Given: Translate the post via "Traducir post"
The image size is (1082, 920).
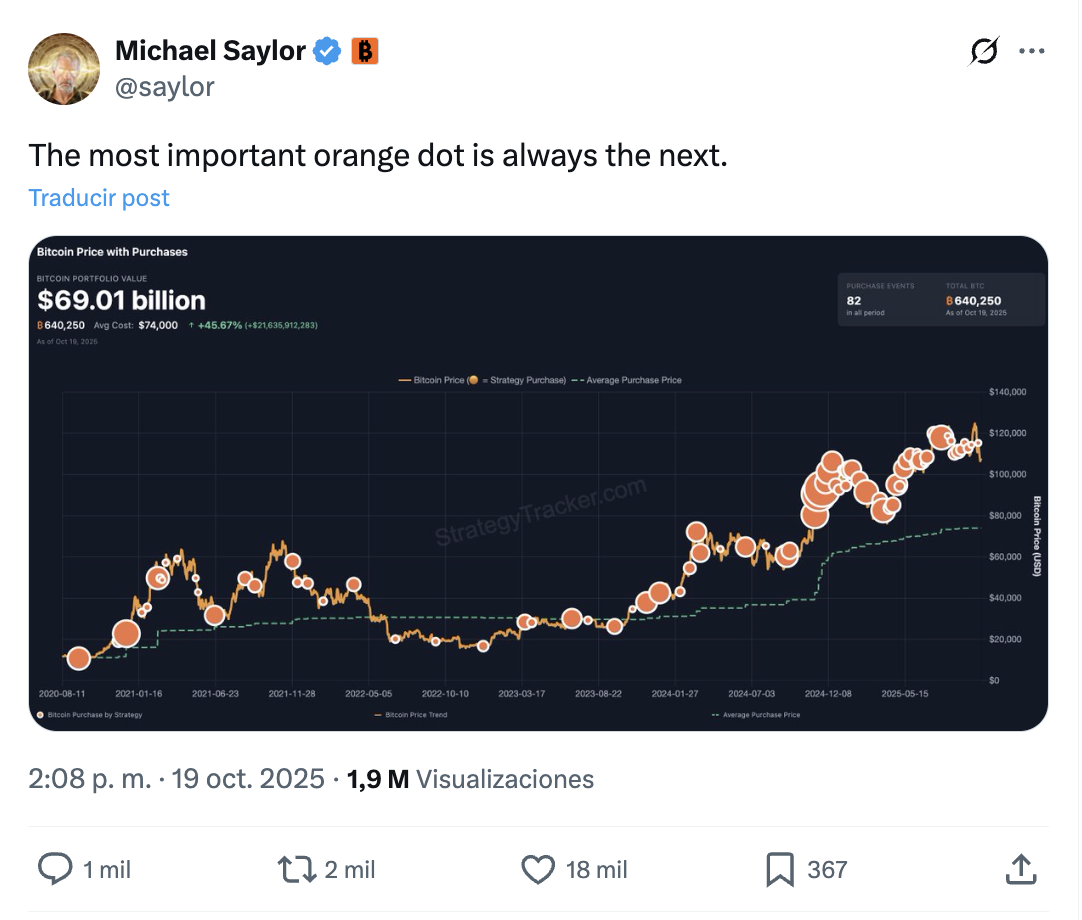Looking at the screenshot, I should pos(99,198).
